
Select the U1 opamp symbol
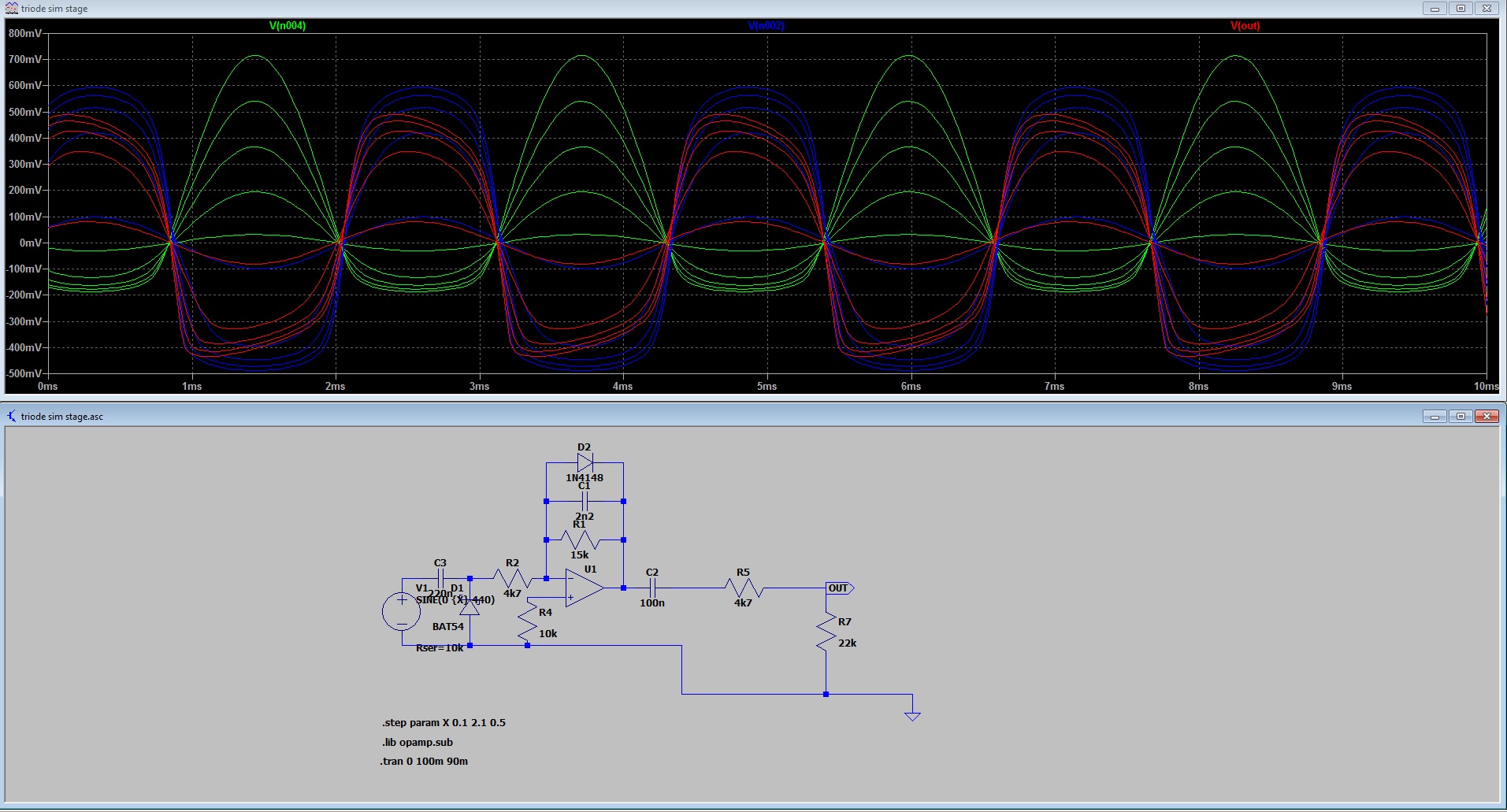585,588
